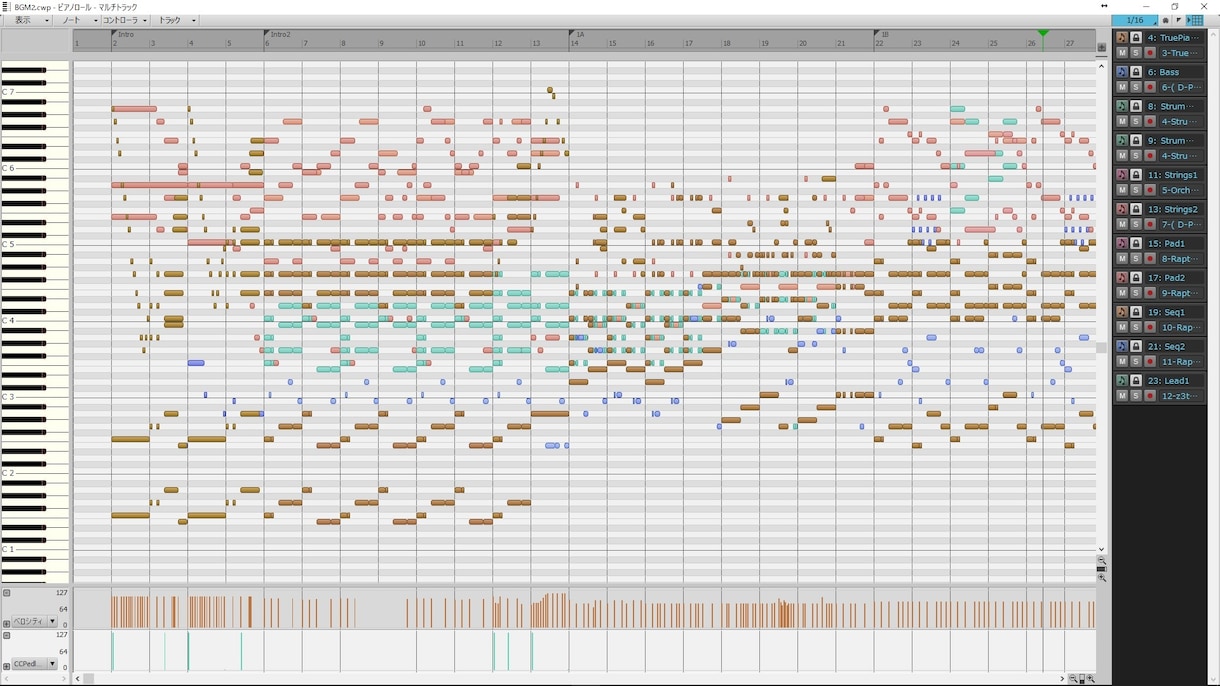Collapse the CCPedal controller lane
1220x686 pixels.
coord(6,635)
